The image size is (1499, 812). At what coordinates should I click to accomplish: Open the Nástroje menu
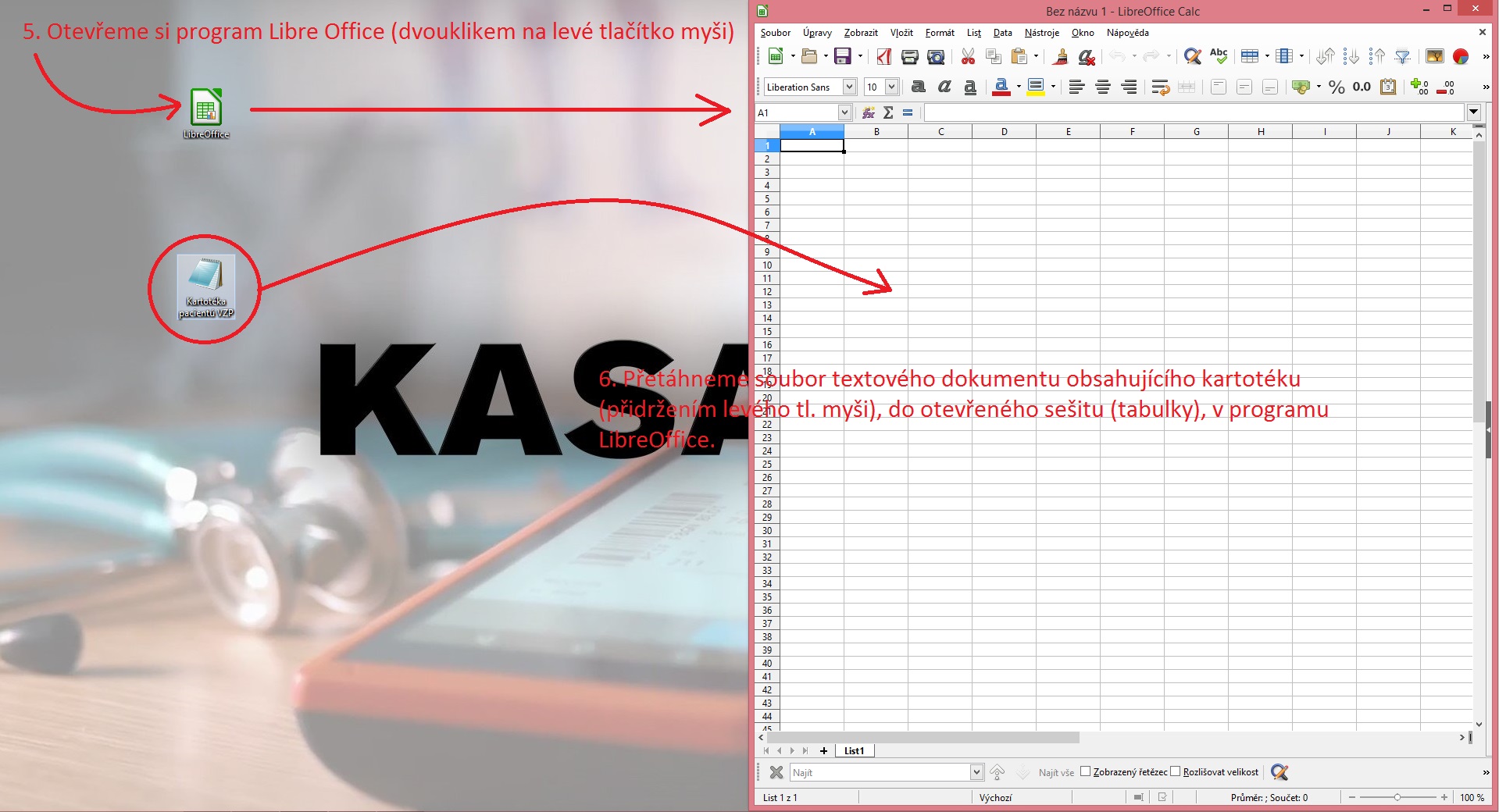1041,33
